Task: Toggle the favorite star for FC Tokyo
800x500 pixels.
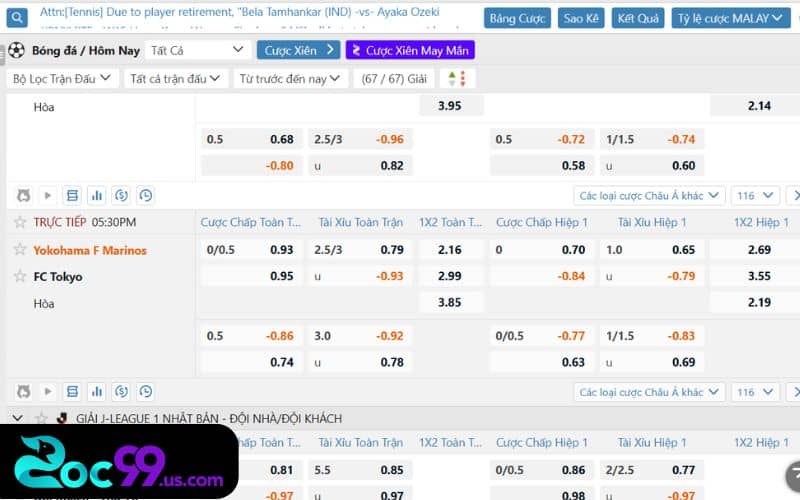Action: pos(18,276)
